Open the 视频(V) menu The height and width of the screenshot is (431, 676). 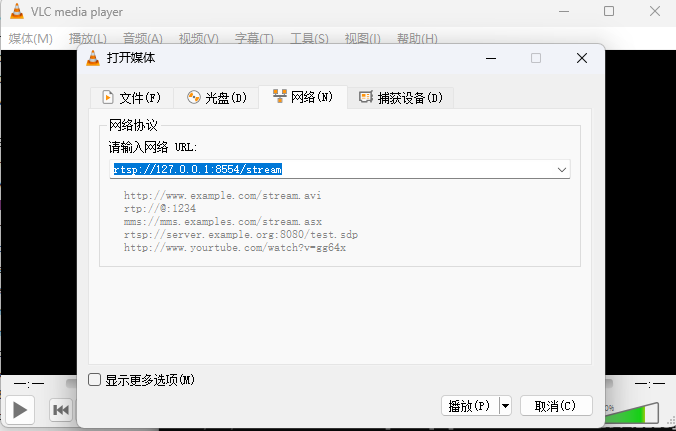[199, 39]
